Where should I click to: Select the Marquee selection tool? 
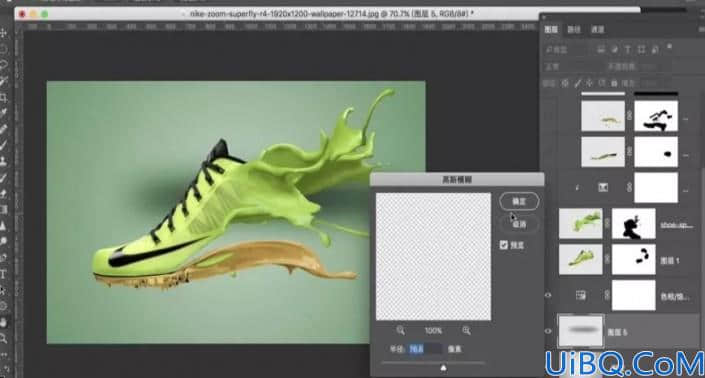point(4,49)
